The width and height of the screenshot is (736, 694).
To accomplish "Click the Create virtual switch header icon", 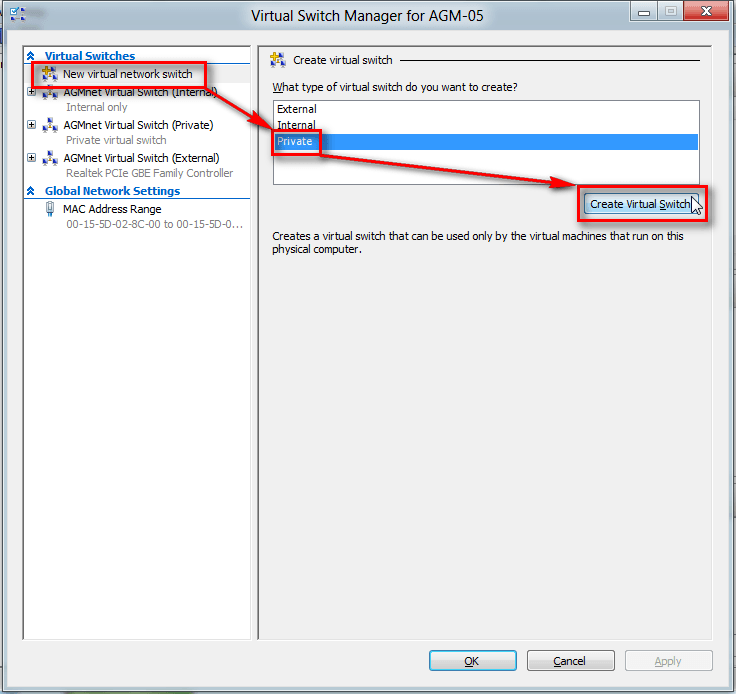I will [x=278, y=60].
